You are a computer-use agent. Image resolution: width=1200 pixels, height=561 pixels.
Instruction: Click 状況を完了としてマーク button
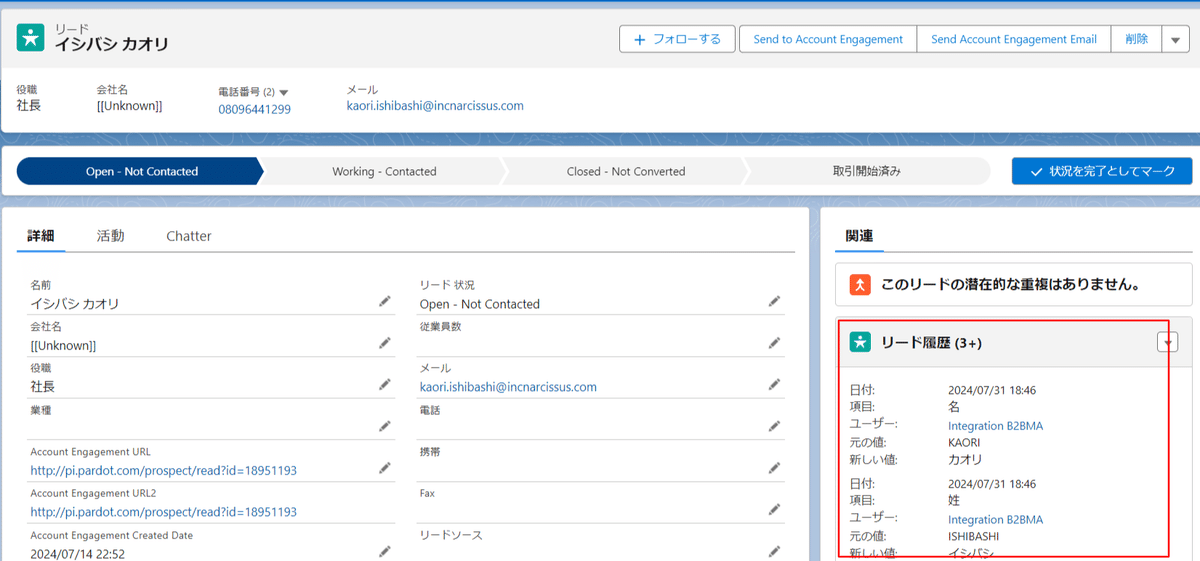1102,171
